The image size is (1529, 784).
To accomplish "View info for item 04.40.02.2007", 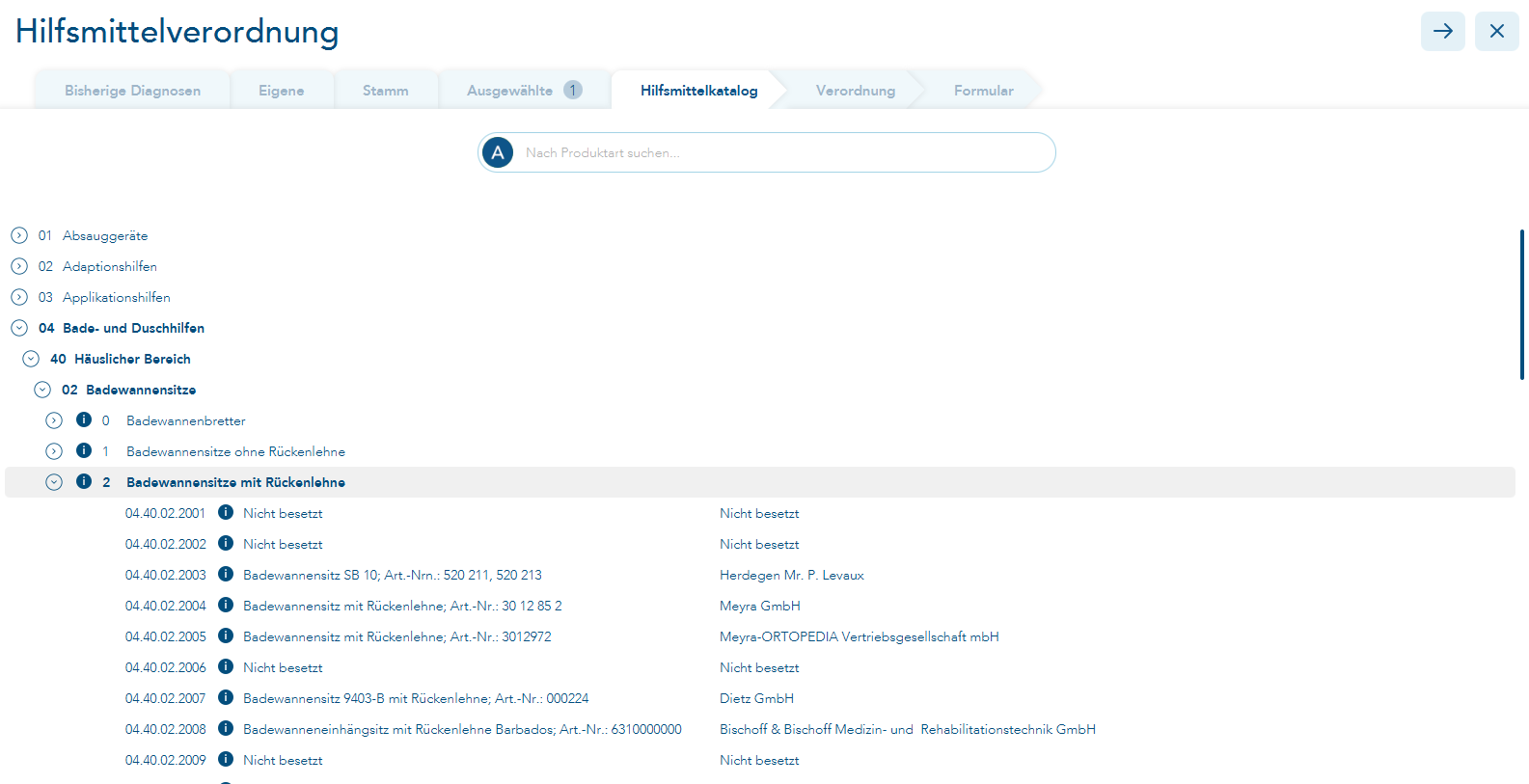I will 226,697.
